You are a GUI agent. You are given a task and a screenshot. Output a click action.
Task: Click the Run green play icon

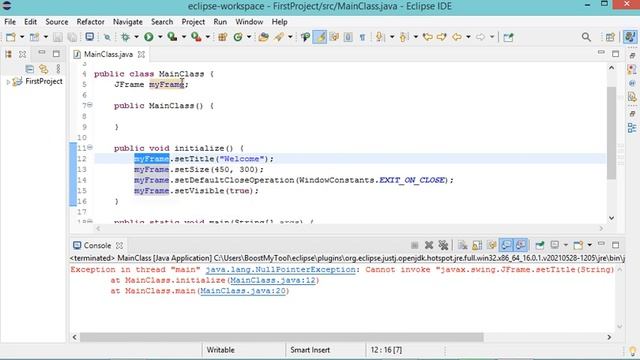pos(149,37)
